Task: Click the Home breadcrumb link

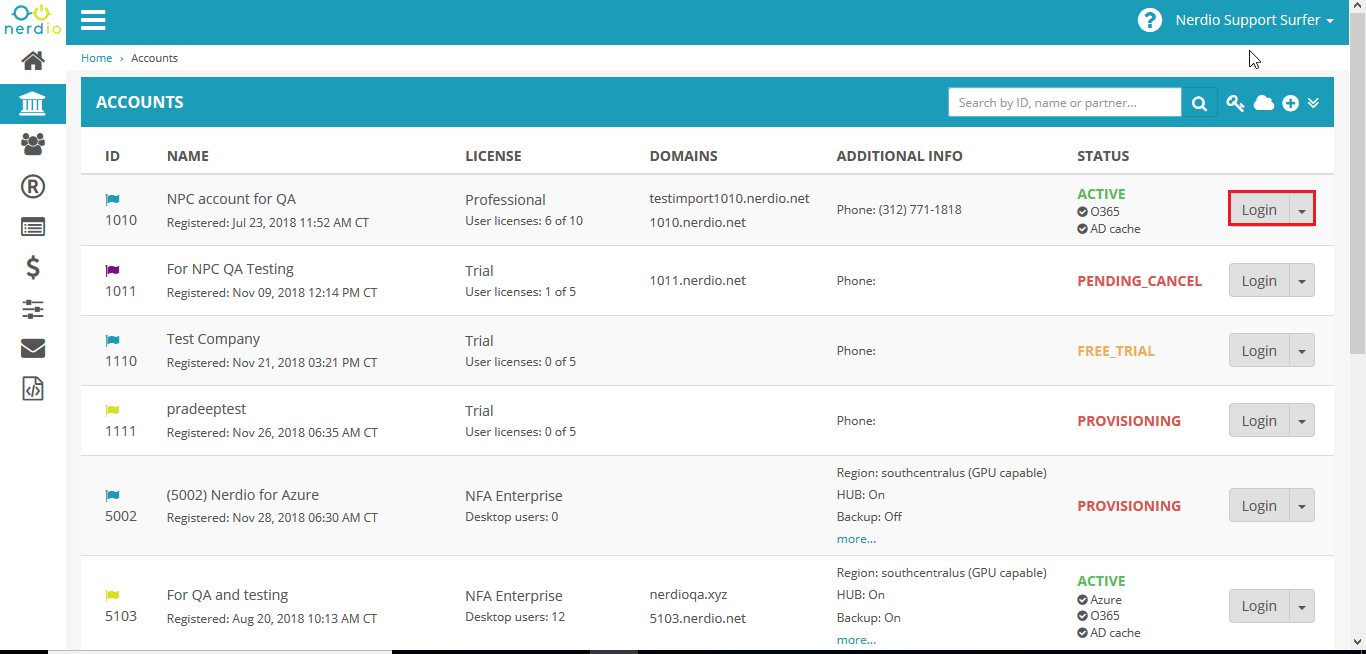Action: pyautogui.click(x=96, y=58)
